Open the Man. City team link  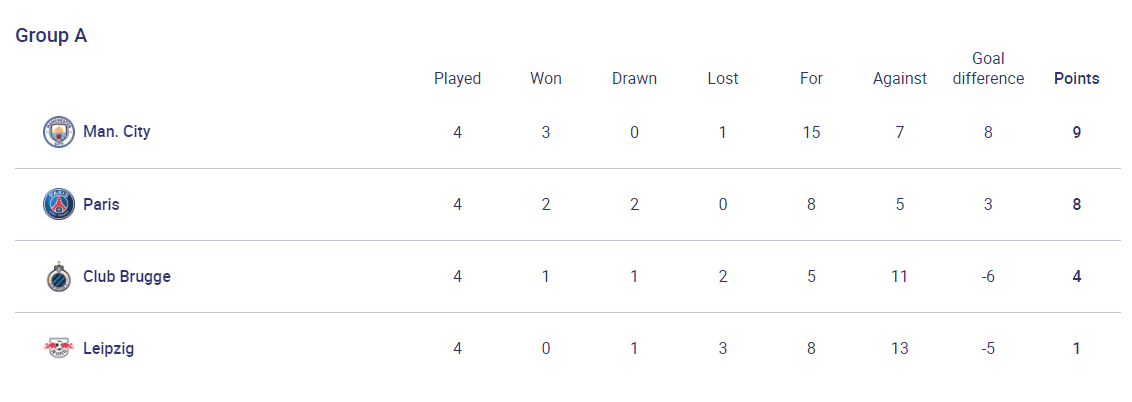click(x=117, y=132)
